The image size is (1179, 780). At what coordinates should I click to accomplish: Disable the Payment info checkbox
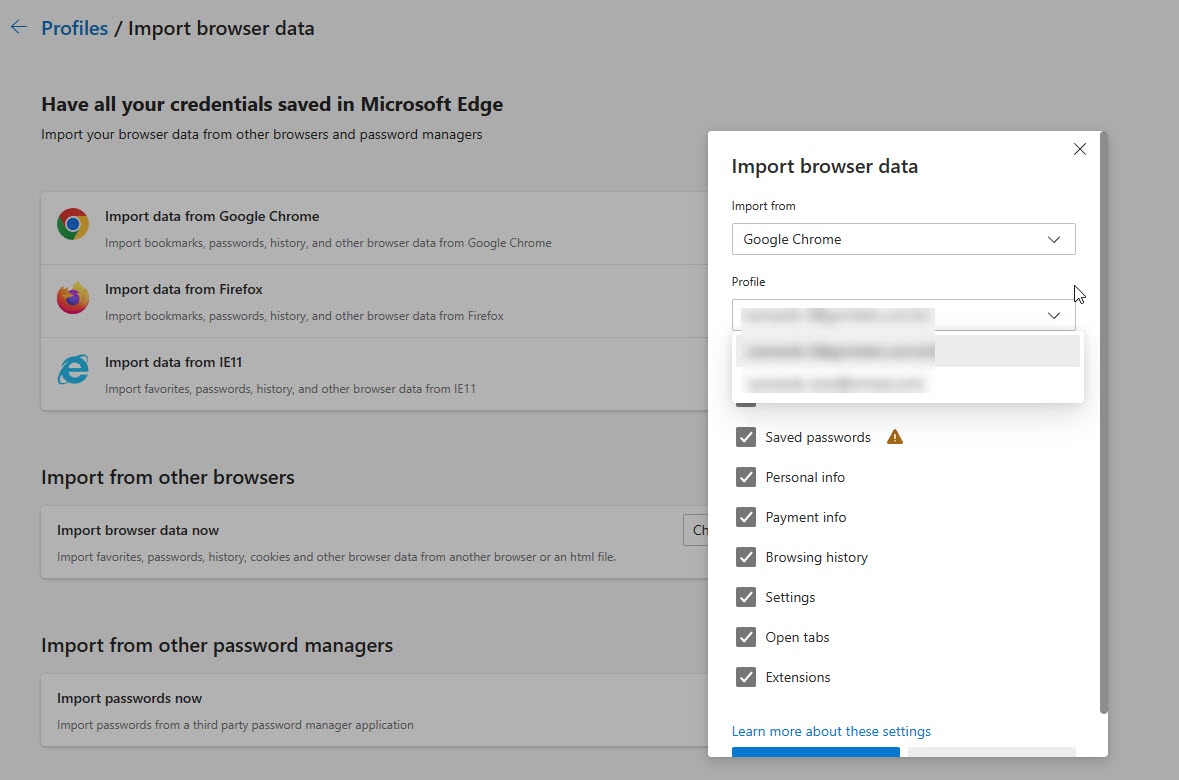(x=746, y=517)
